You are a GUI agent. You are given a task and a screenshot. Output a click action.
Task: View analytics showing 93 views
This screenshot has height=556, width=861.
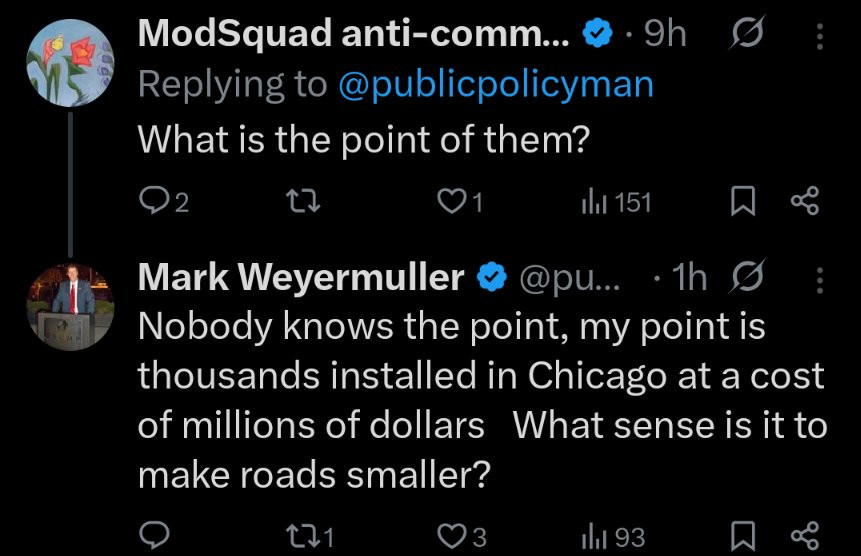pyautogui.click(x=615, y=537)
